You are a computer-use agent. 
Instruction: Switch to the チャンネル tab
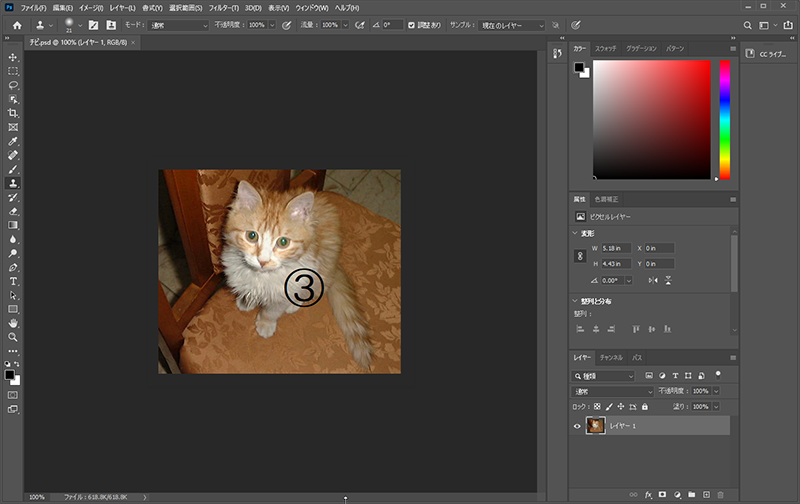611,357
